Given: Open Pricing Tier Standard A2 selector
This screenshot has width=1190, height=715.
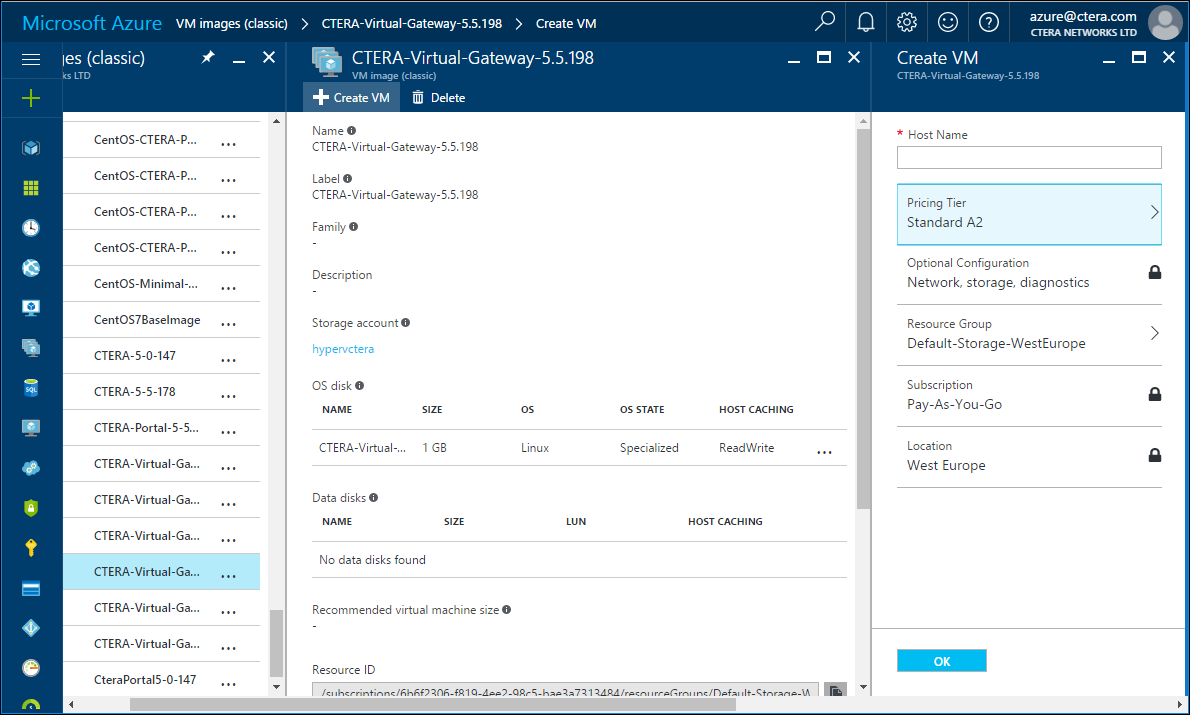Looking at the screenshot, I should point(1029,214).
